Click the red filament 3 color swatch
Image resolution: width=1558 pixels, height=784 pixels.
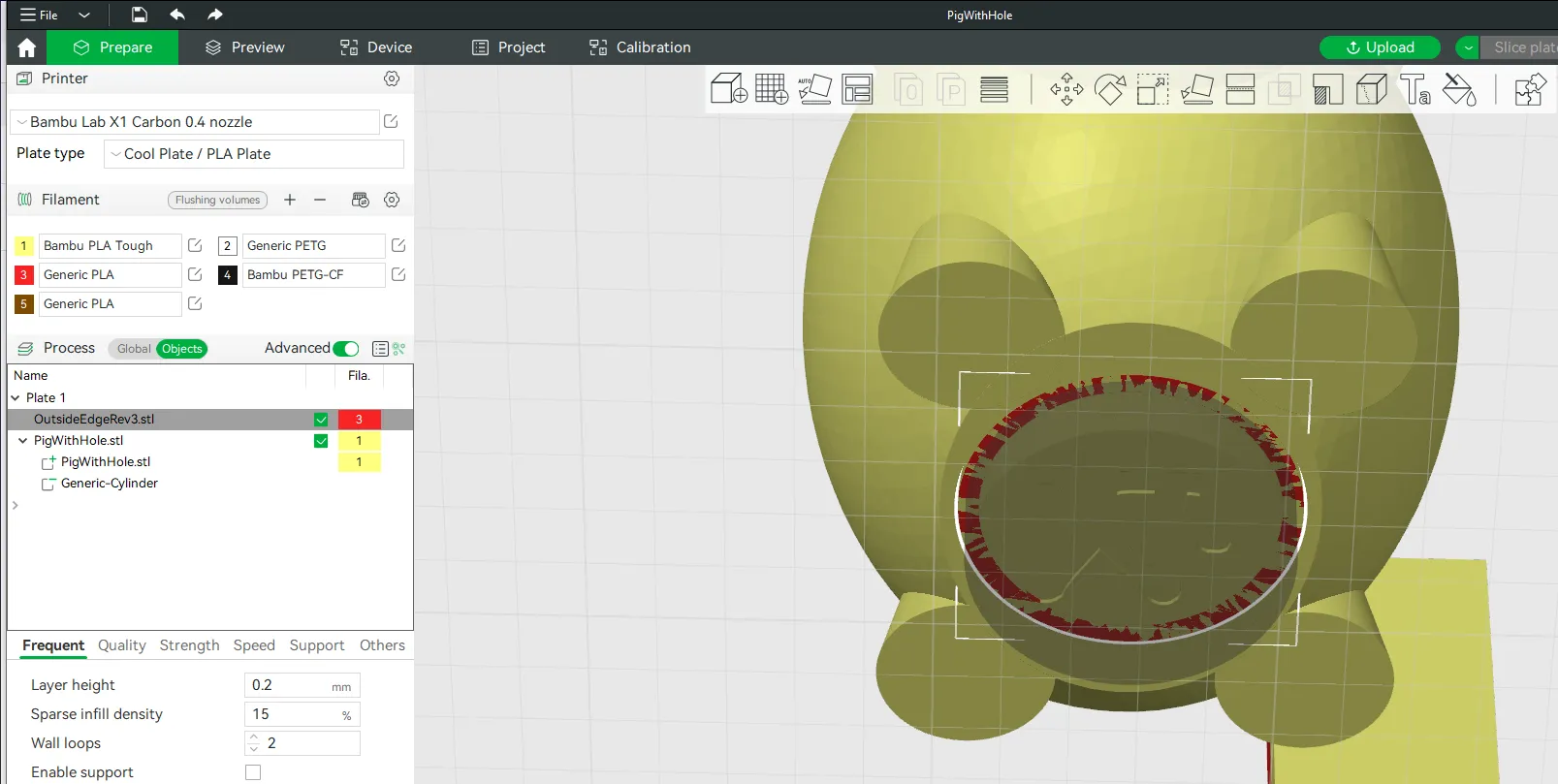(24, 275)
